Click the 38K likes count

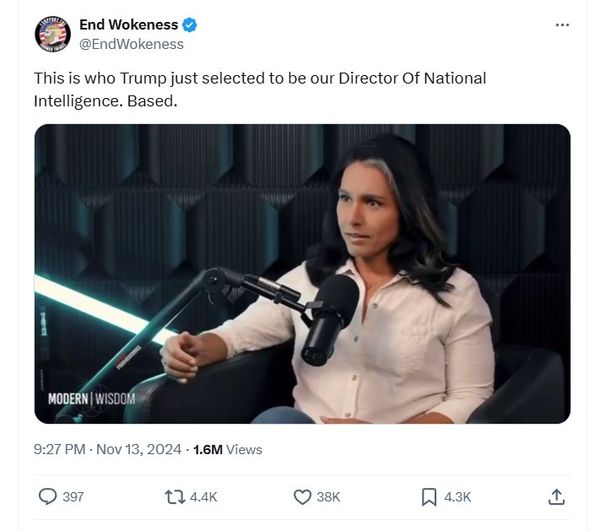[x=328, y=497]
